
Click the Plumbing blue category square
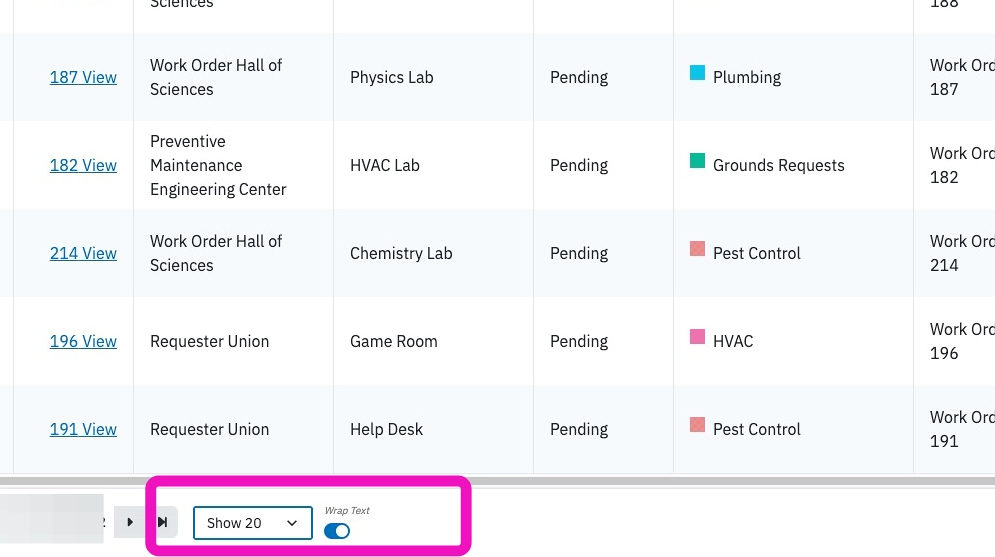[x=697, y=72]
